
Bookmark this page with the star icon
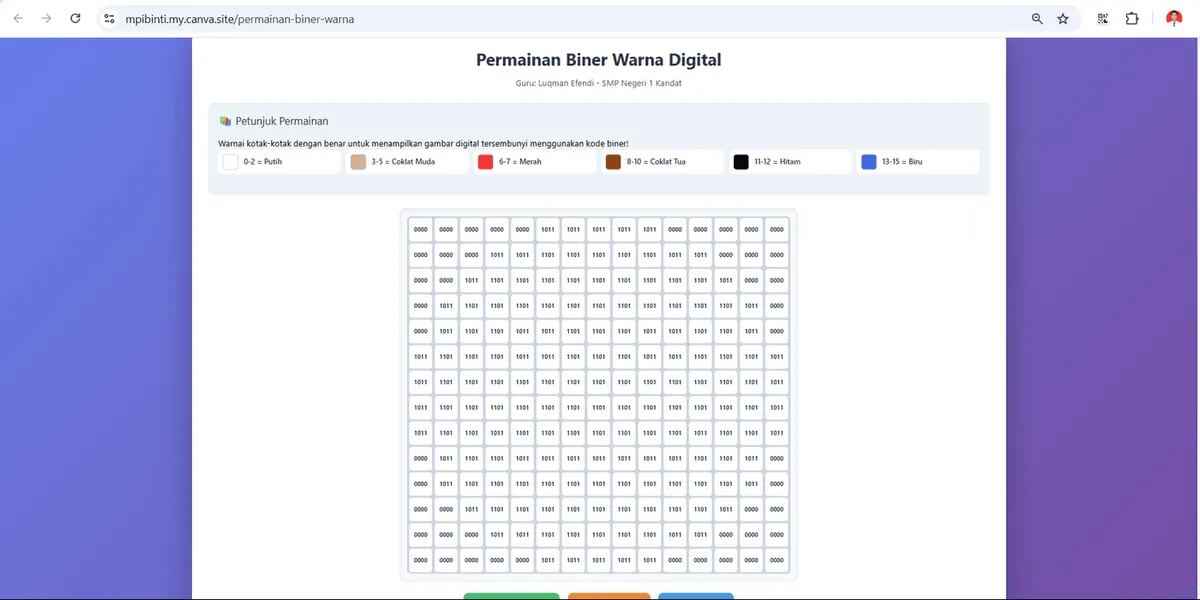point(1063,19)
